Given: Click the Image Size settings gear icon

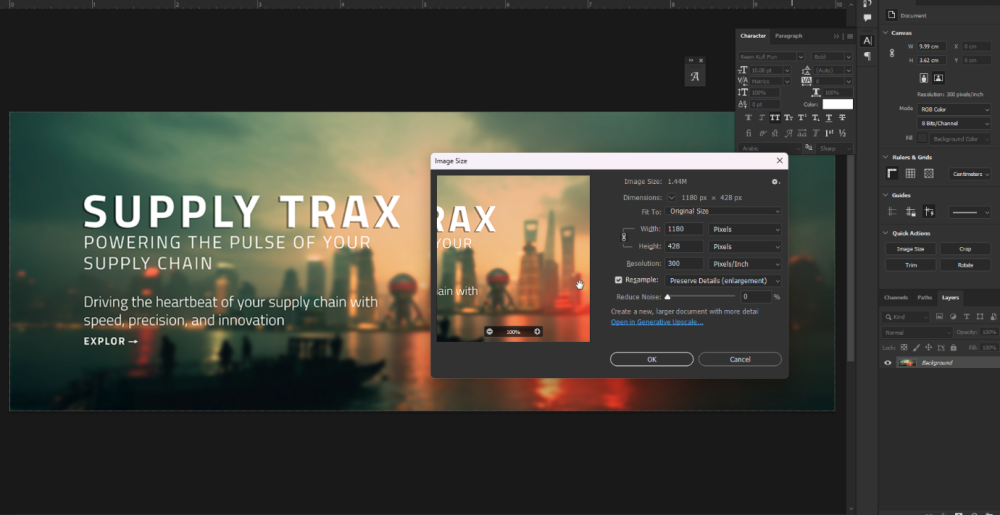Looking at the screenshot, I should pyautogui.click(x=775, y=182).
